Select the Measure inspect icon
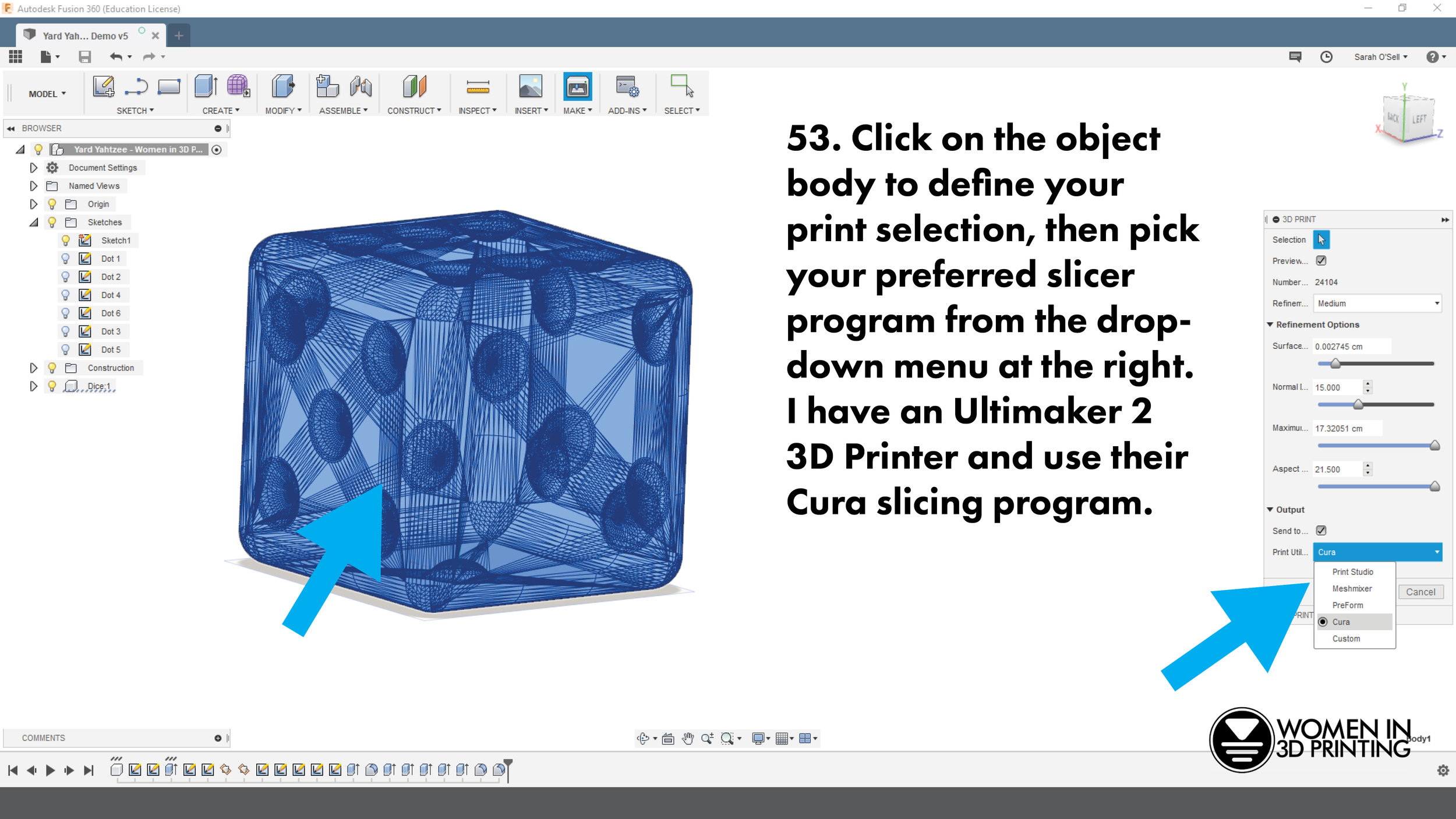Image resolution: width=1456 pixels, height=819 pixels. click(x=478, y=87)
